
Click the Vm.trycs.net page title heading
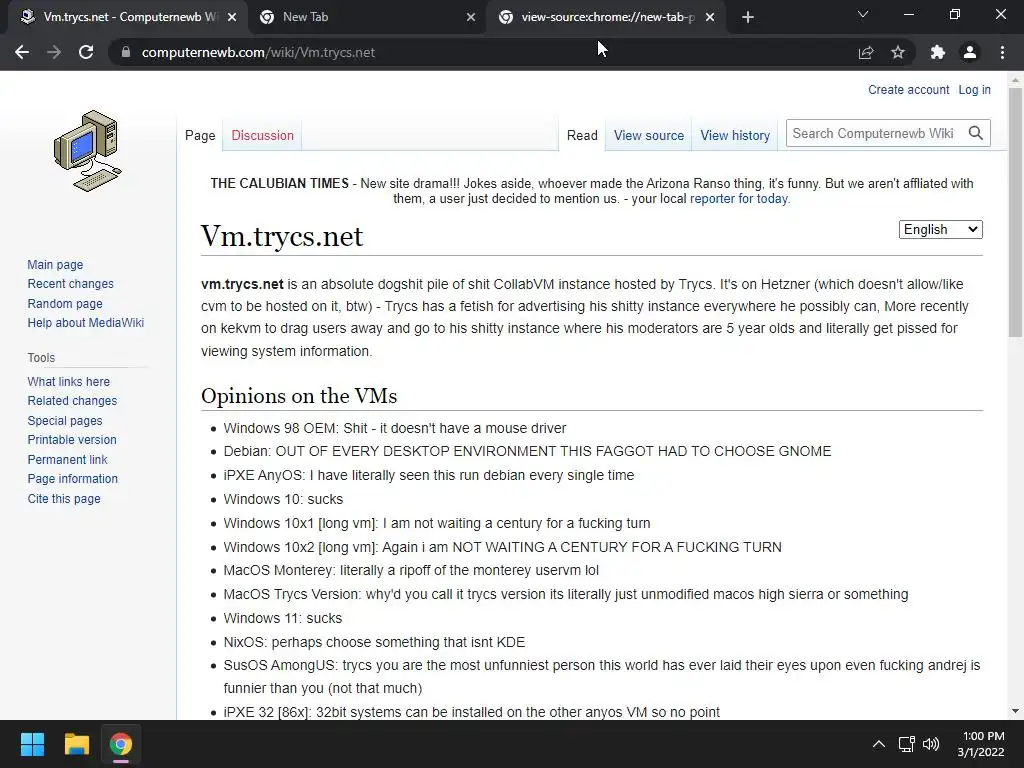pos(281,236)
